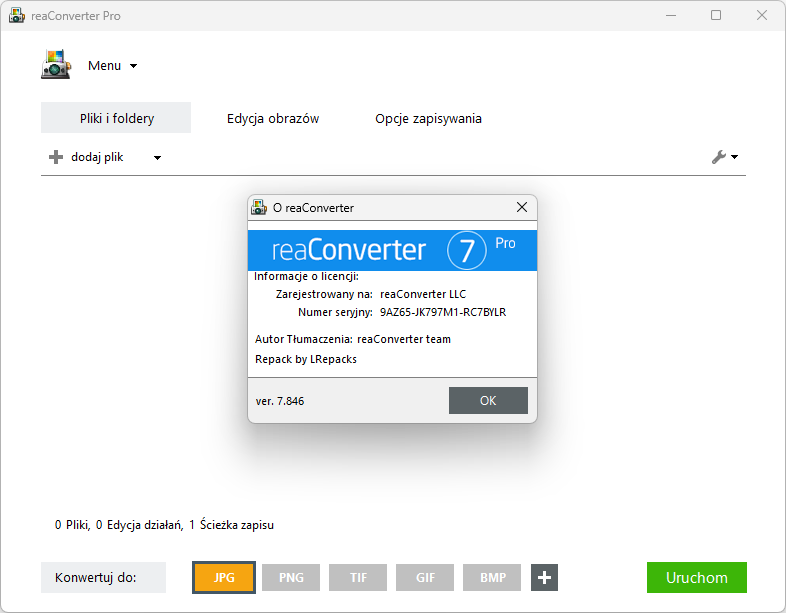Select GIF output format
This screenshot has height=613, width=786.
pyautogui.click(x=425, y=577)
